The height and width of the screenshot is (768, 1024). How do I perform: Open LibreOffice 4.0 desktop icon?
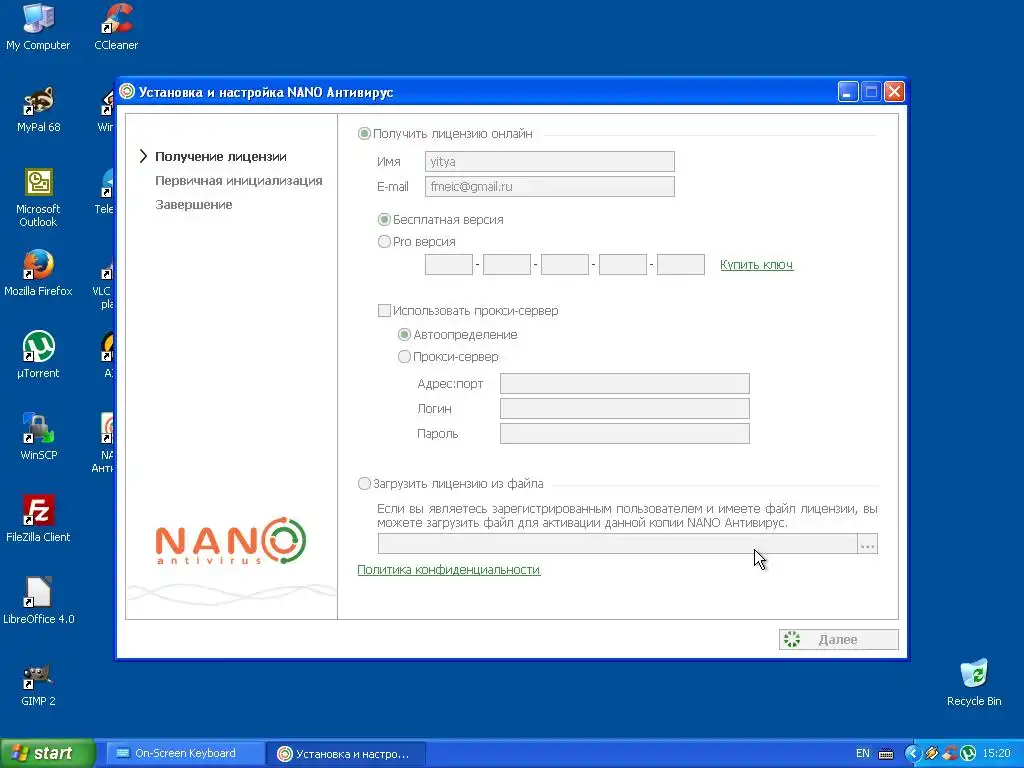tap(38, 600)
